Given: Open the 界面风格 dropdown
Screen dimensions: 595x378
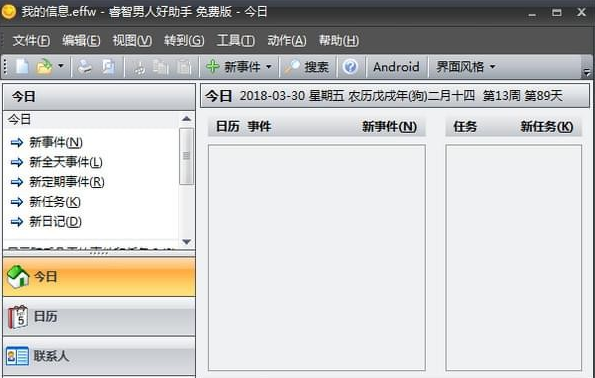Looking at the screenshot, I should point(465,67).
